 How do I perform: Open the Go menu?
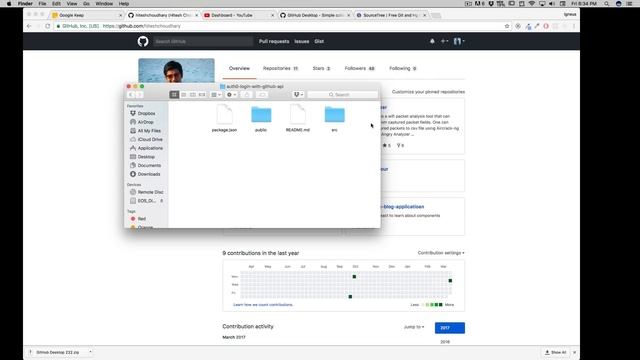[x=86, y=4]
